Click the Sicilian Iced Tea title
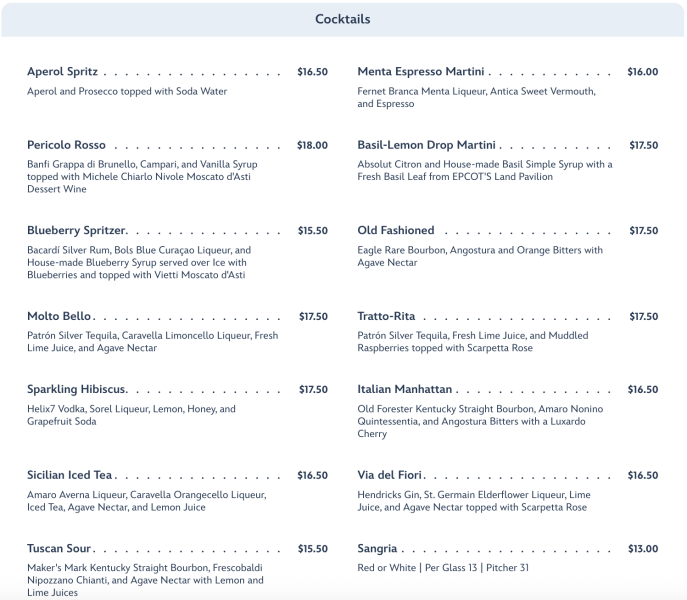Screen dimensions: 687x600 pos(70,475)
